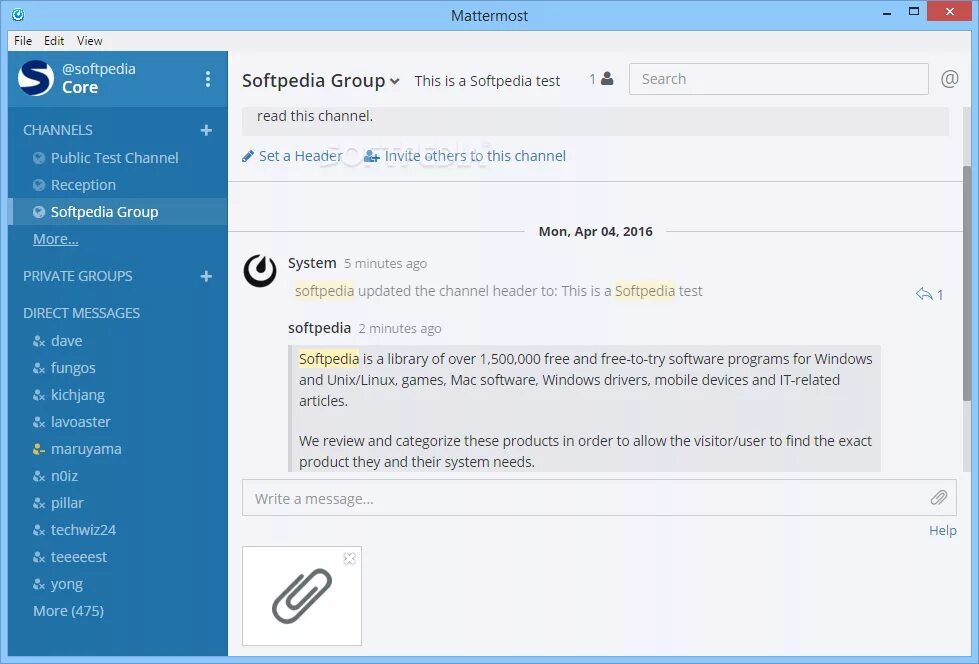Open recent mentions @ icon
The width and height of the screenshot is (979, 664).
point(950,79)
